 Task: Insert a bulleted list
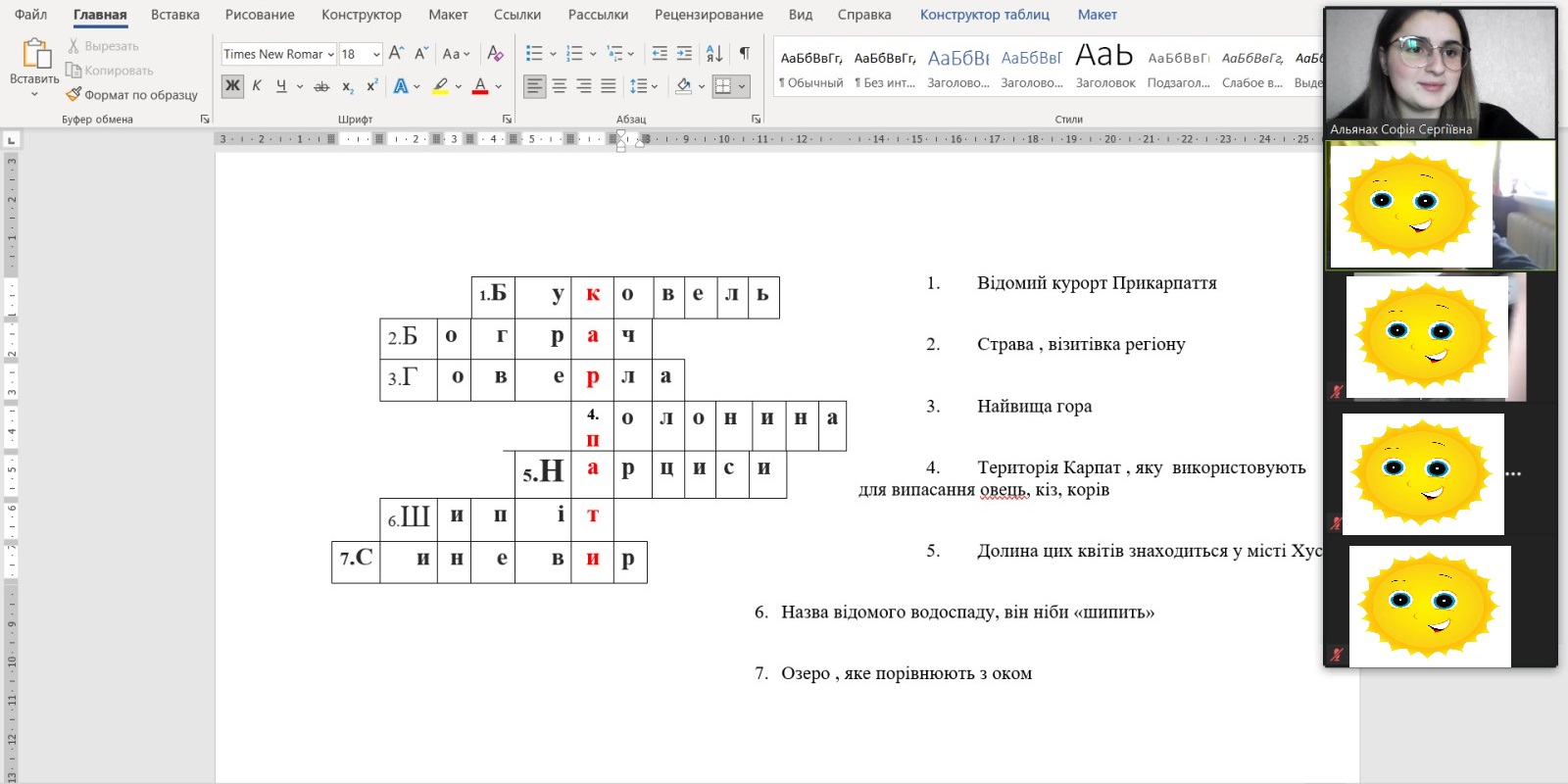[534, 54]
